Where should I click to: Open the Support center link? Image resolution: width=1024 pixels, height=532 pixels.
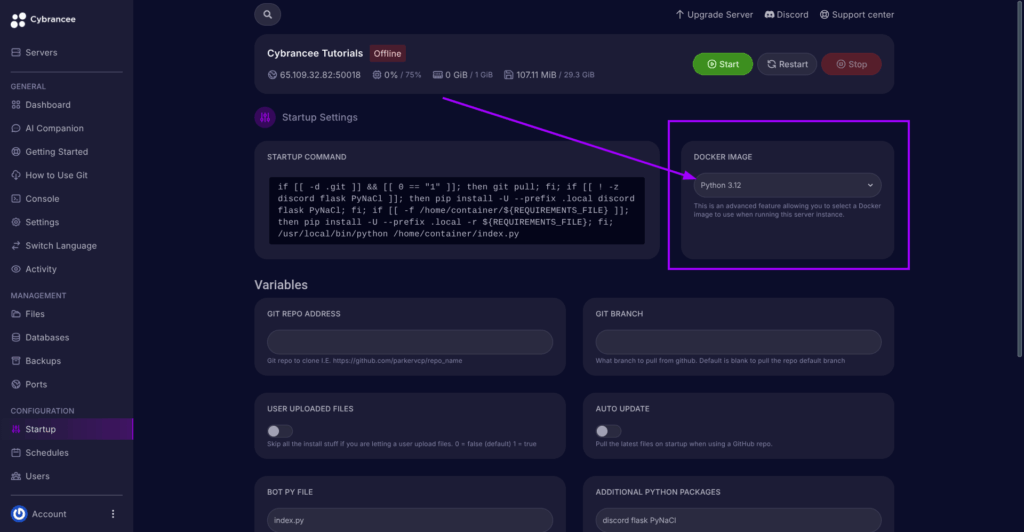[857, 14]
